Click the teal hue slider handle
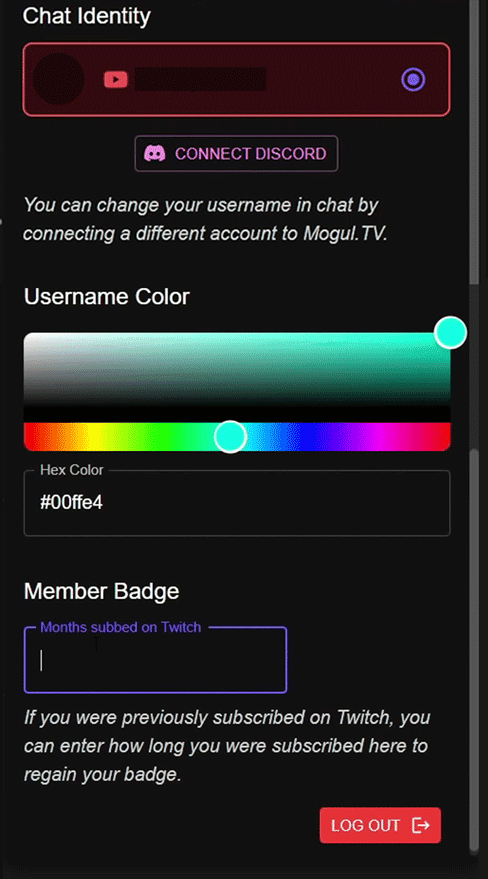This screenshot has width=488, height=879. (230, 437)
